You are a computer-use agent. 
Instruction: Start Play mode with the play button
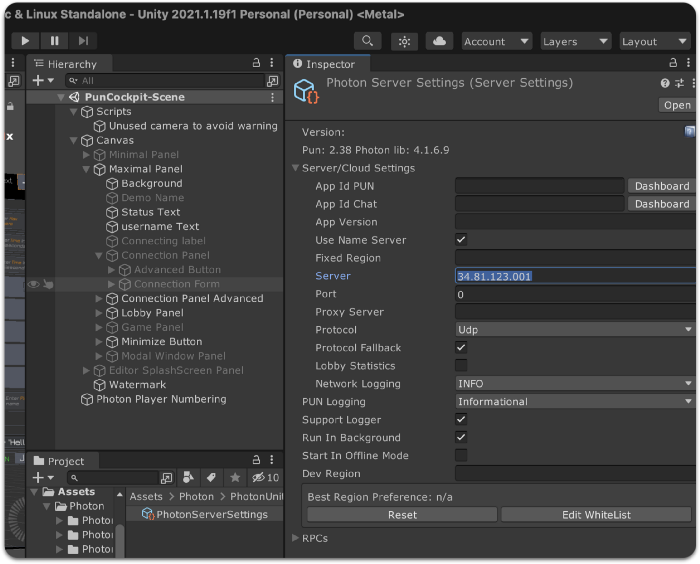pos(25,41)
